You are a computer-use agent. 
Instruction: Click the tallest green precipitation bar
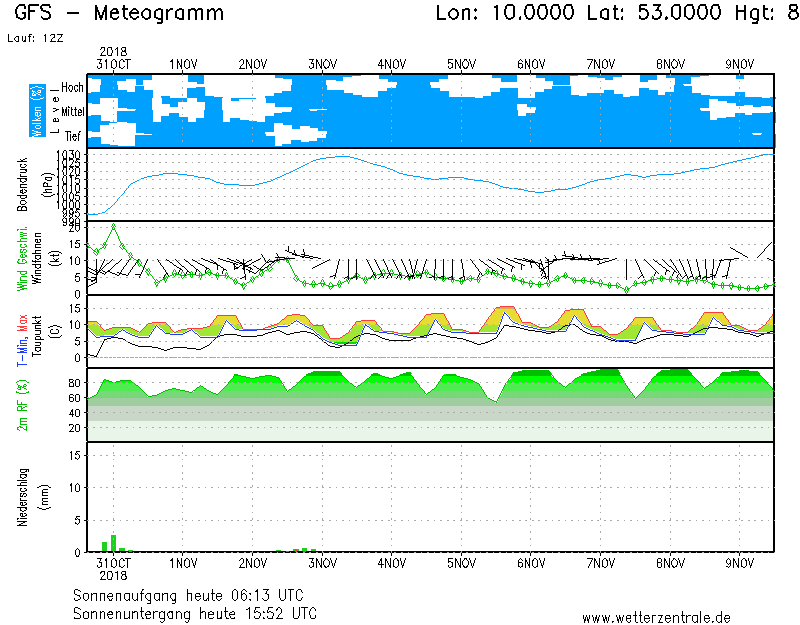click(x=113, y=544)
